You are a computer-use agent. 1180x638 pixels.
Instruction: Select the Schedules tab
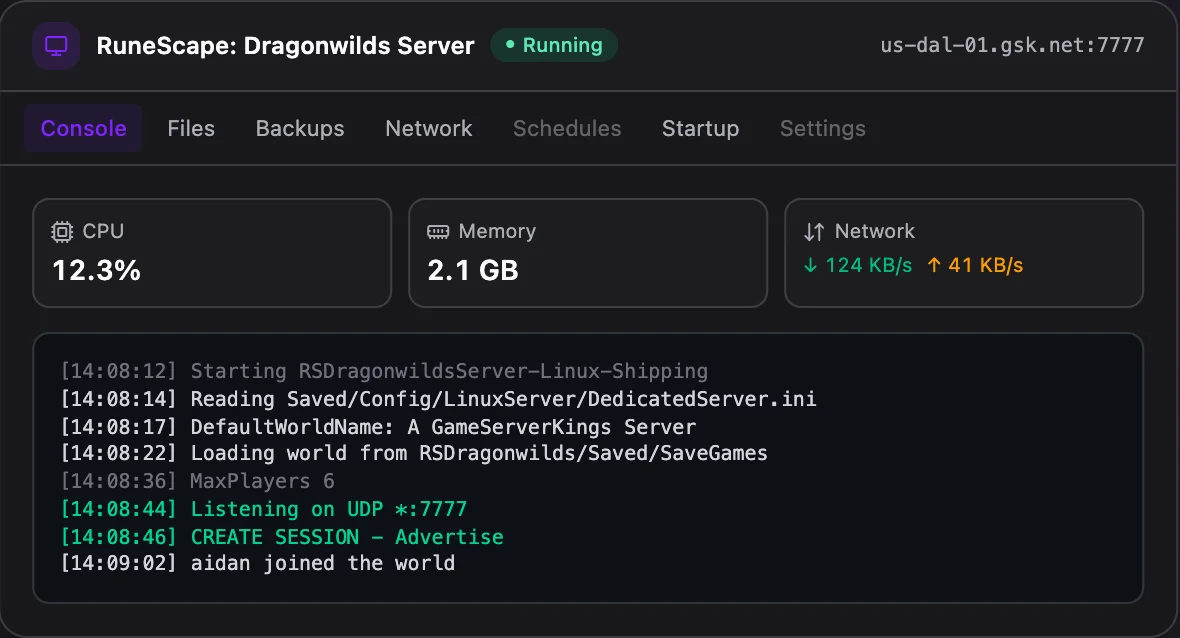pos(567,129)
